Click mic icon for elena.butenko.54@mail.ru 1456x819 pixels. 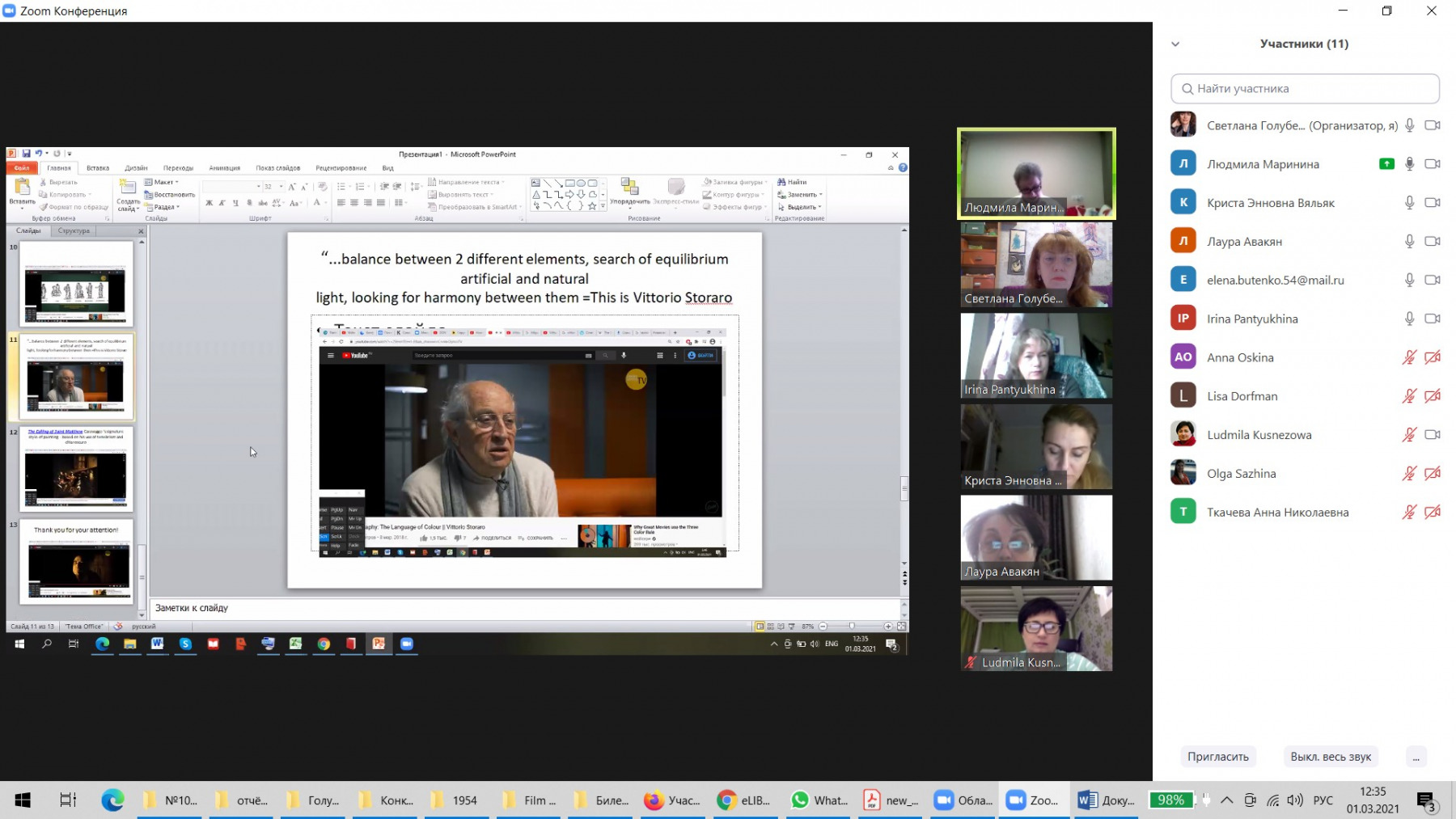pos(1409,280)
